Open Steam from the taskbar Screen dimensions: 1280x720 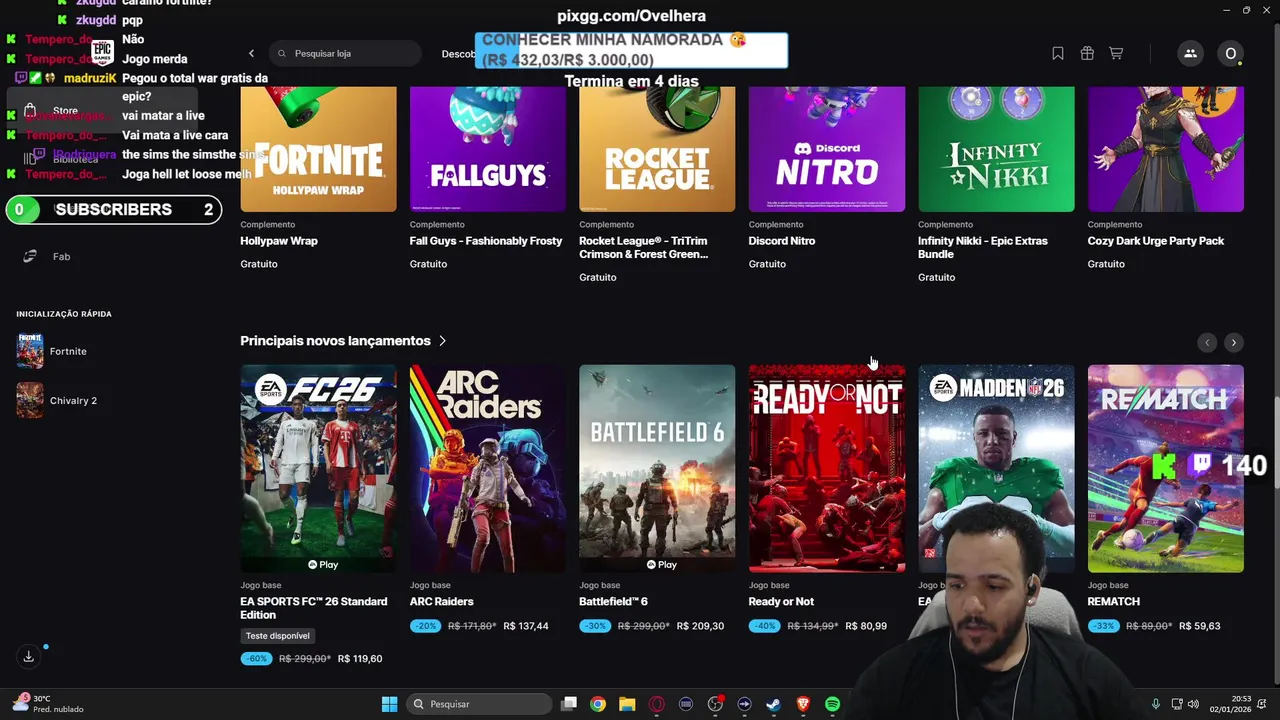click(774, 704)
